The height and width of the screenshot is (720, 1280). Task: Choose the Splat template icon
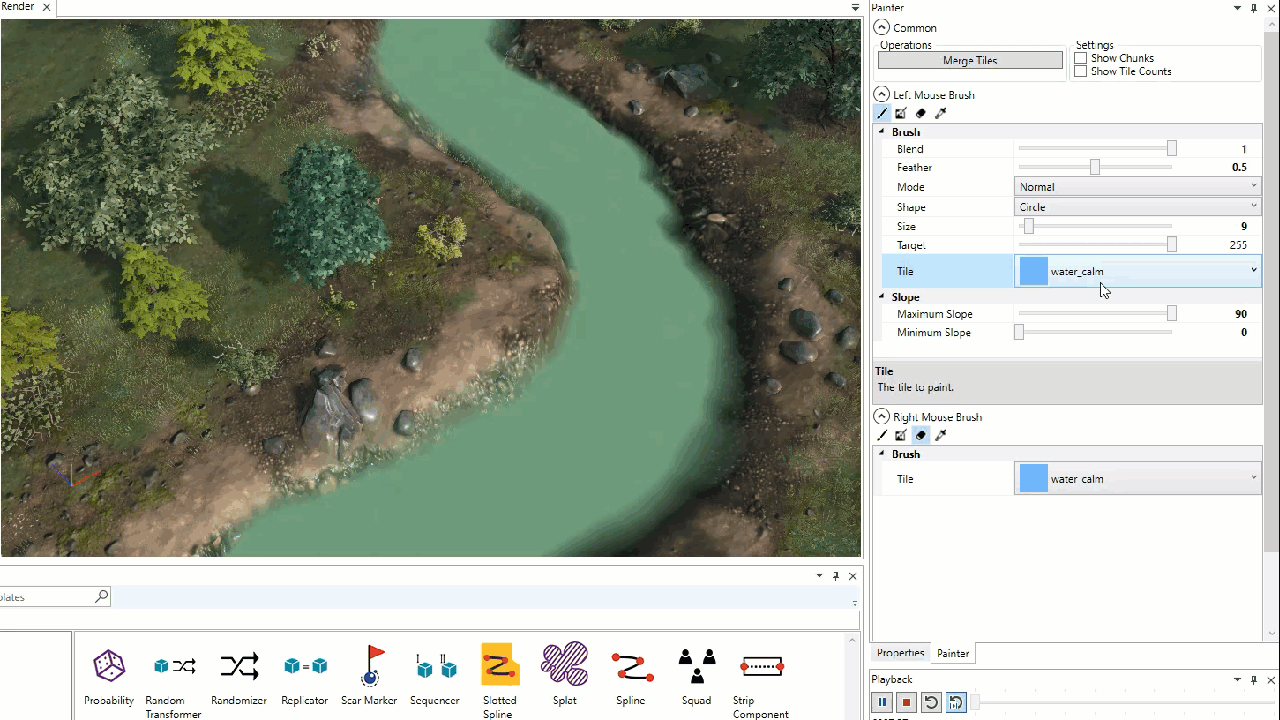pyautogui.click(x=565, y=664)
